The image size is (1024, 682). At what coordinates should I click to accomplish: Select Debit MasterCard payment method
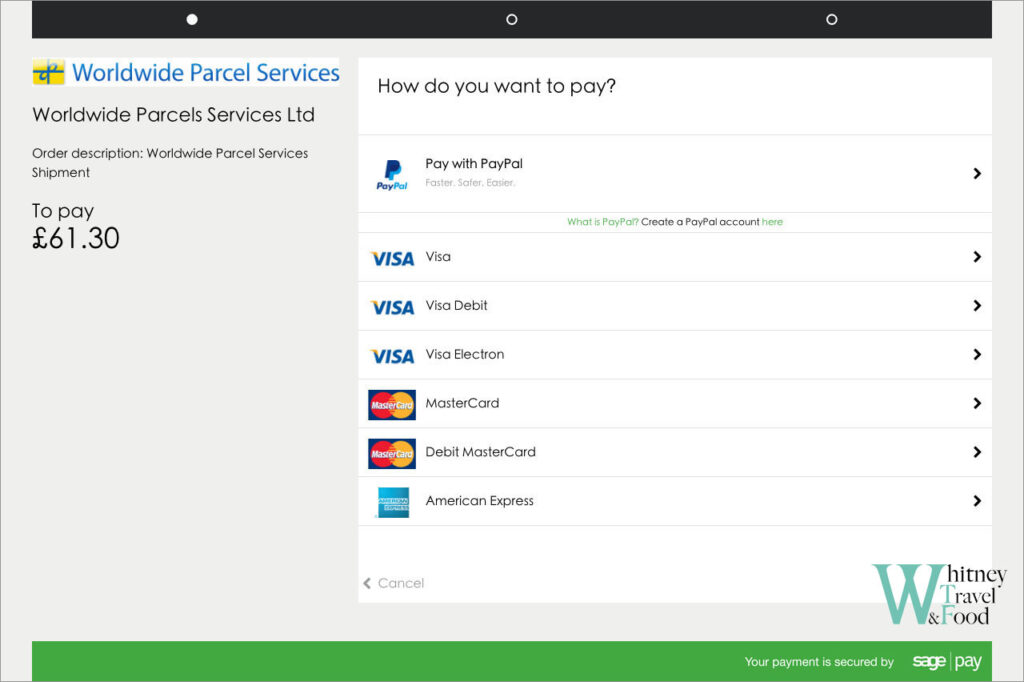(x=675, y=453)
